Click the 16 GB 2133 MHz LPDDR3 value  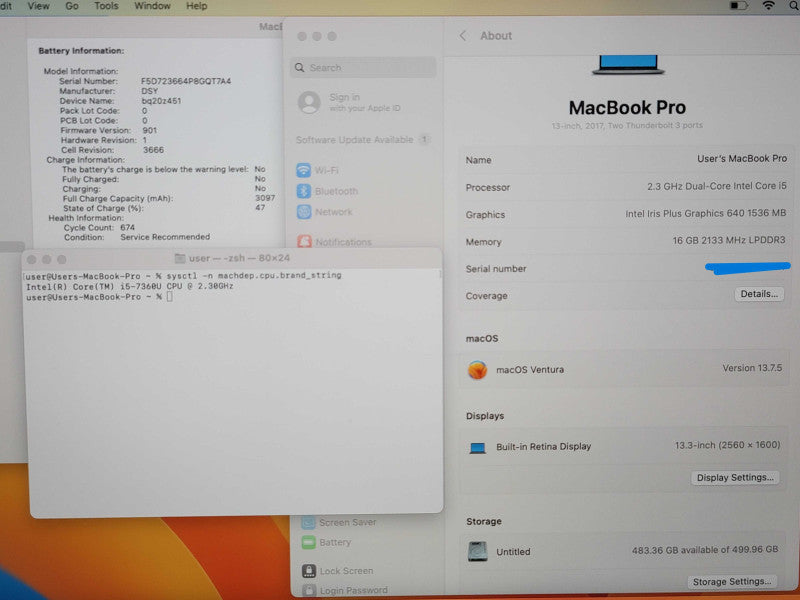coord(729,240)
